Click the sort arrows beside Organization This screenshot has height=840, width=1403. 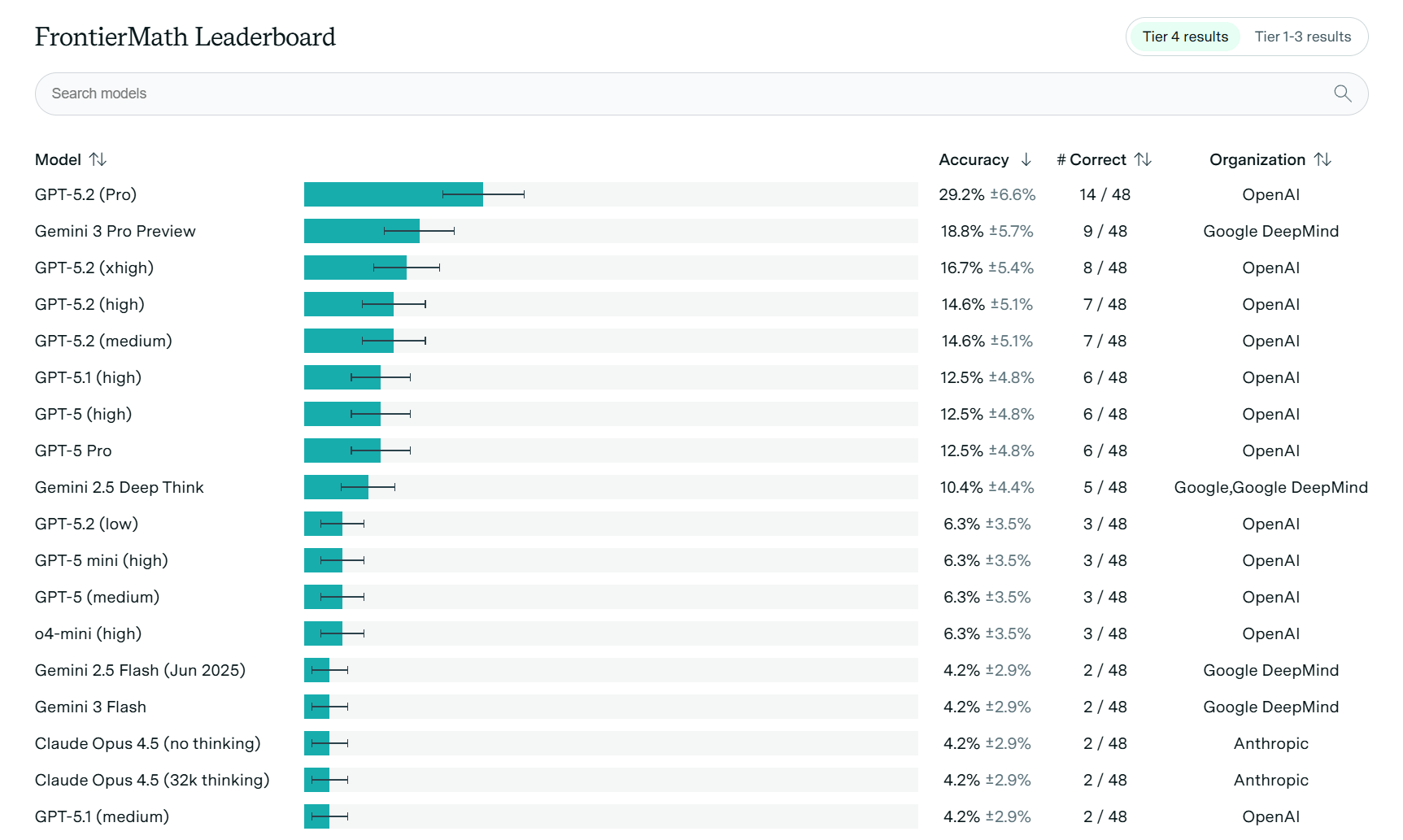point(1323,159)
